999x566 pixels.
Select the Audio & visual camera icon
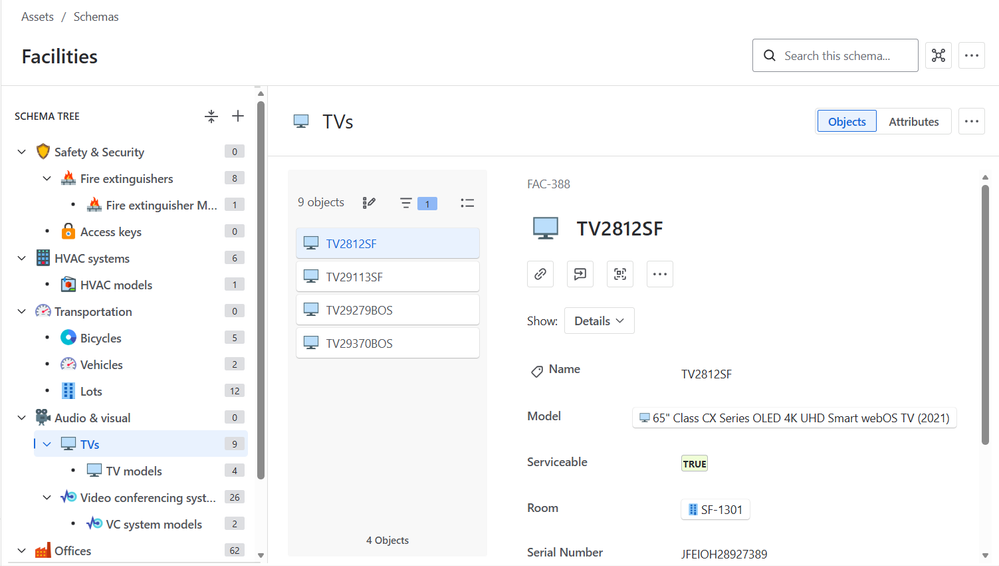pos(43,417)
